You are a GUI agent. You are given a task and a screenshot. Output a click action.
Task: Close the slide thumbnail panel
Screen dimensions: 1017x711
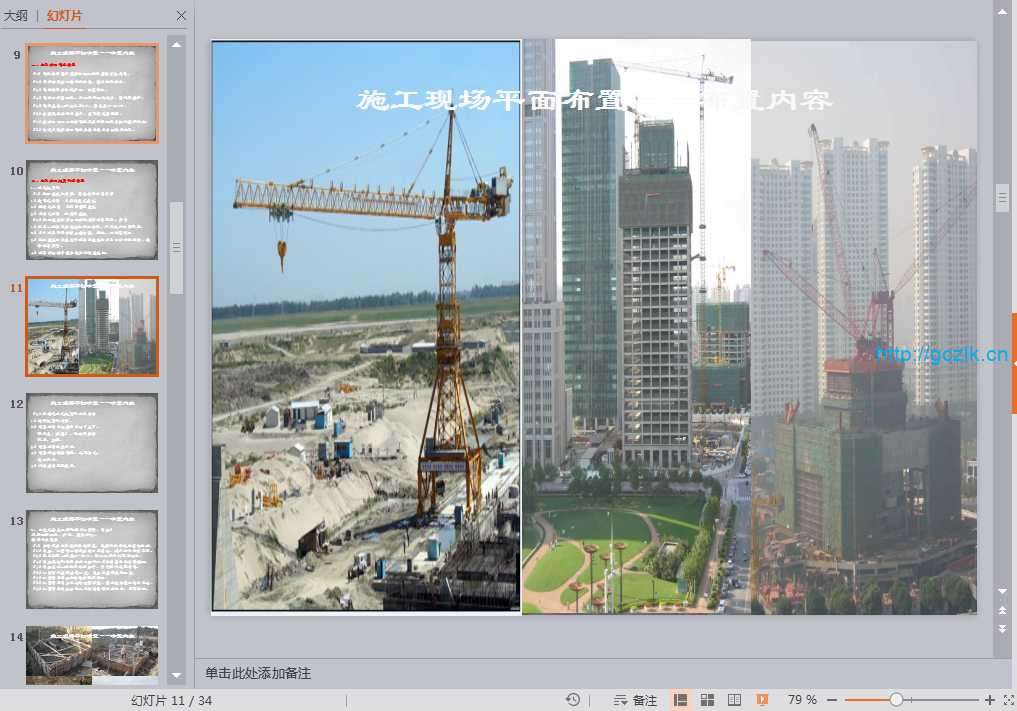181,15
